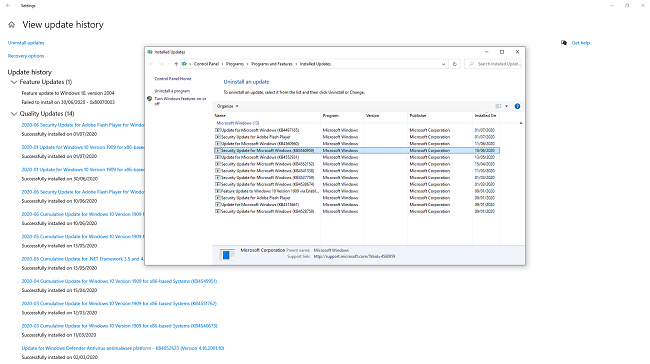This screenshot has width=650, height=364.
Task: Collapse the Quality Updates section chevron
Action: (14, 114)
